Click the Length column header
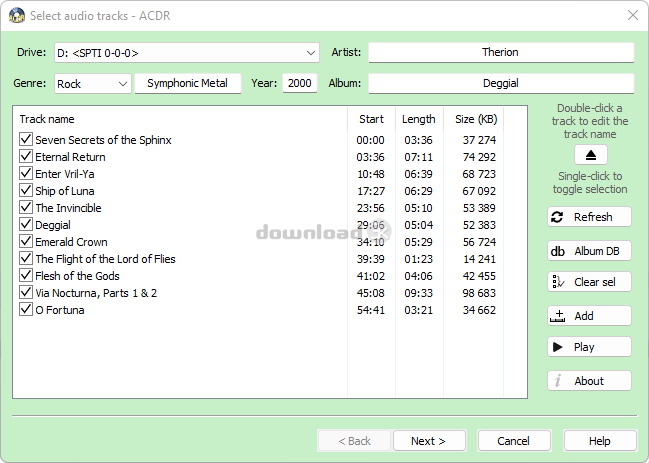The image size is (649, 463). click(x=419, y=119)
